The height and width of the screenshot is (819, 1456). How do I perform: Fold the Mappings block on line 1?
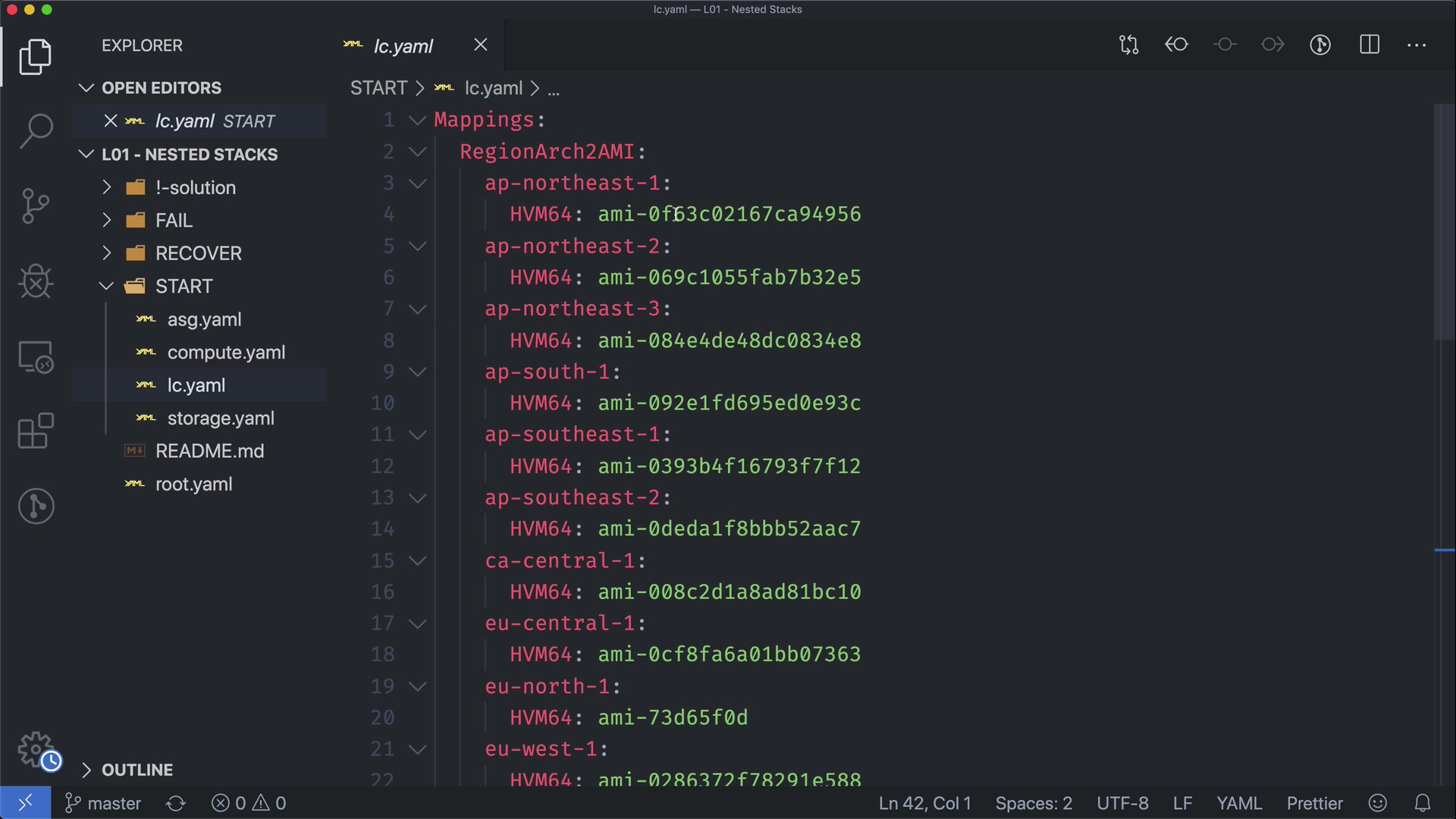(417, 120)
